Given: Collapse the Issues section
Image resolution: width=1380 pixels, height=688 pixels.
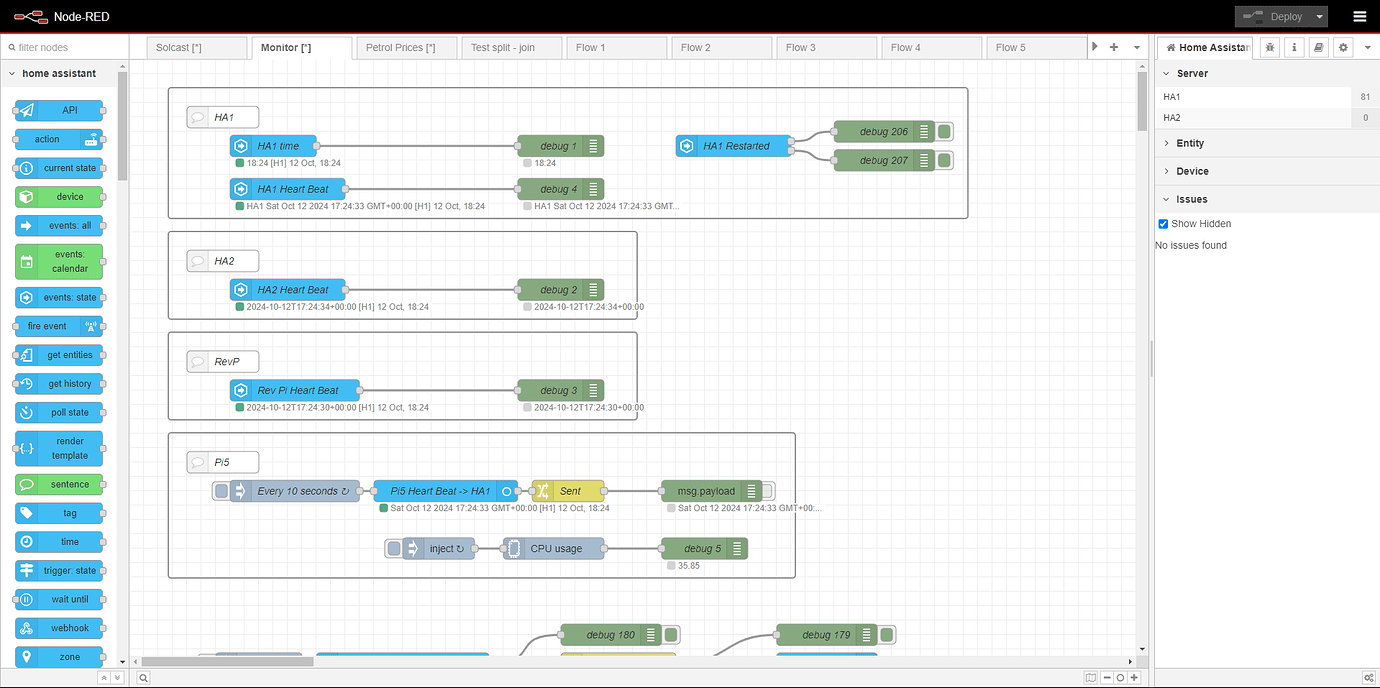Looking at the screenshot, I should (1267, 199).
